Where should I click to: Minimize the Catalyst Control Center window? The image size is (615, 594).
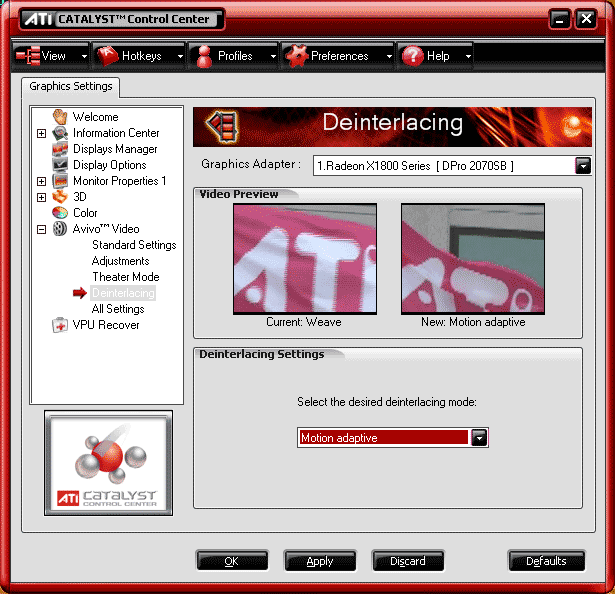pyautogui.click(x=560, y=19)
